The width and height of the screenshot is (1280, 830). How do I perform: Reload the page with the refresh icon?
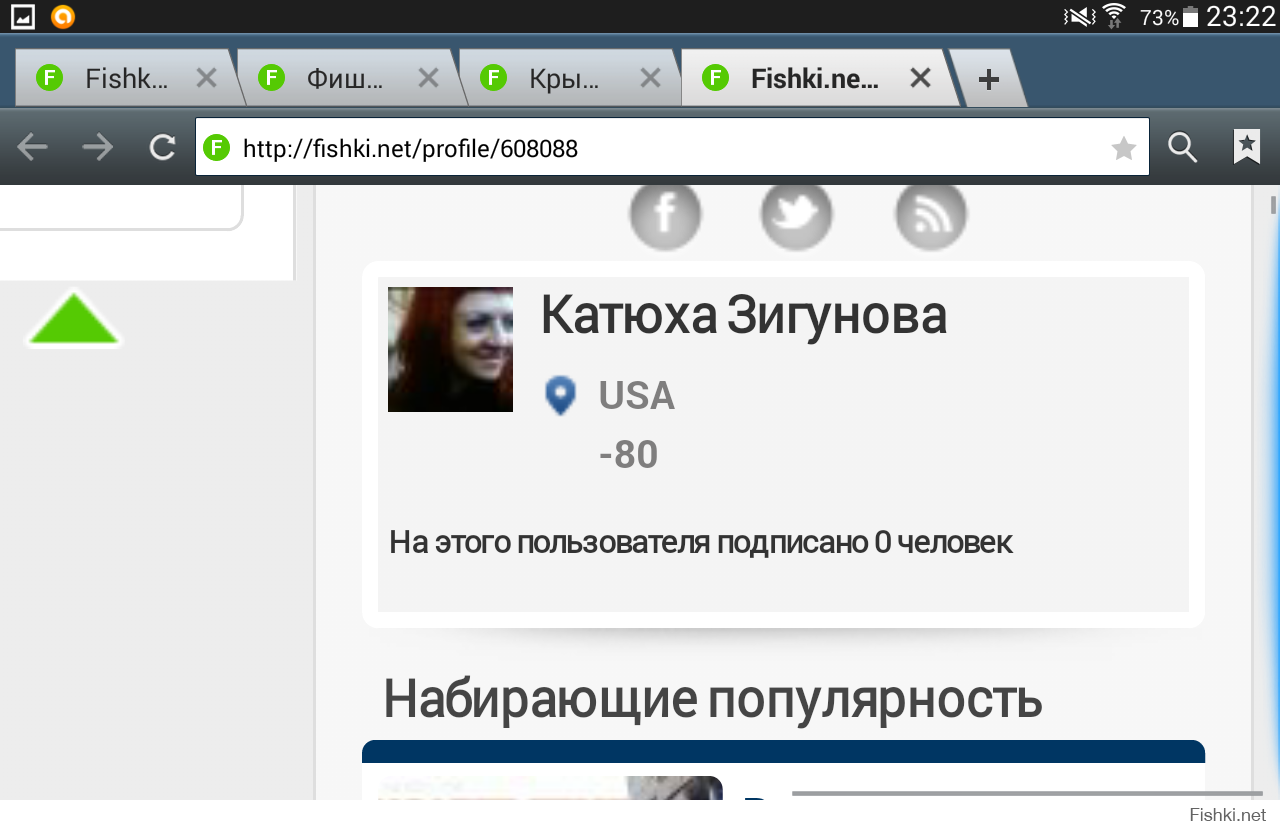pyautogui.click(x=162, y=148)
